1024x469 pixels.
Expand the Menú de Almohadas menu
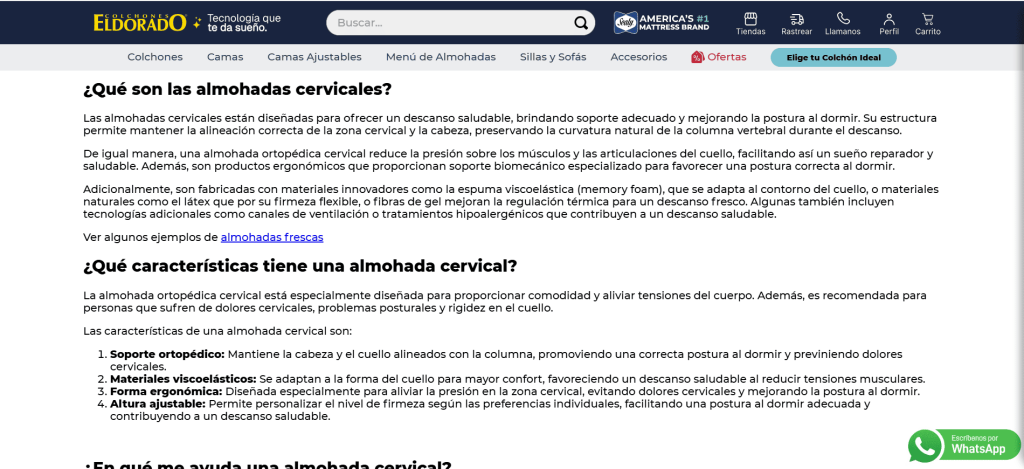440,57
